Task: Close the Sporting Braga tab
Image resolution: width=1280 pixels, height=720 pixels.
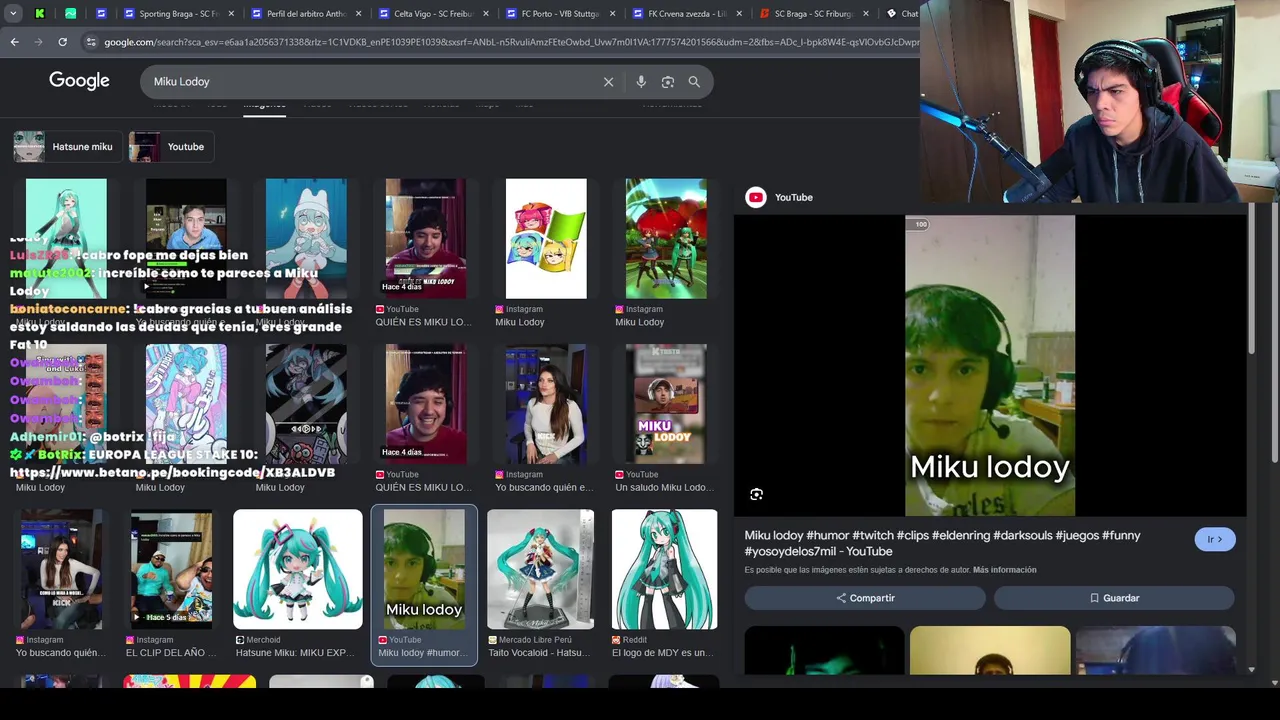Action: tap(231, 13)
